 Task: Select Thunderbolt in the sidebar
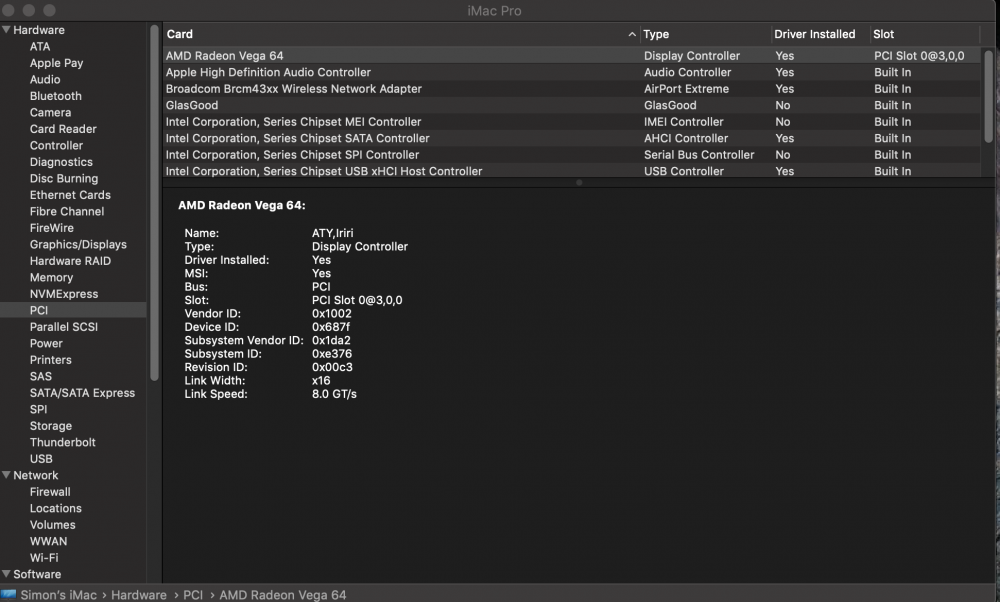62,443
